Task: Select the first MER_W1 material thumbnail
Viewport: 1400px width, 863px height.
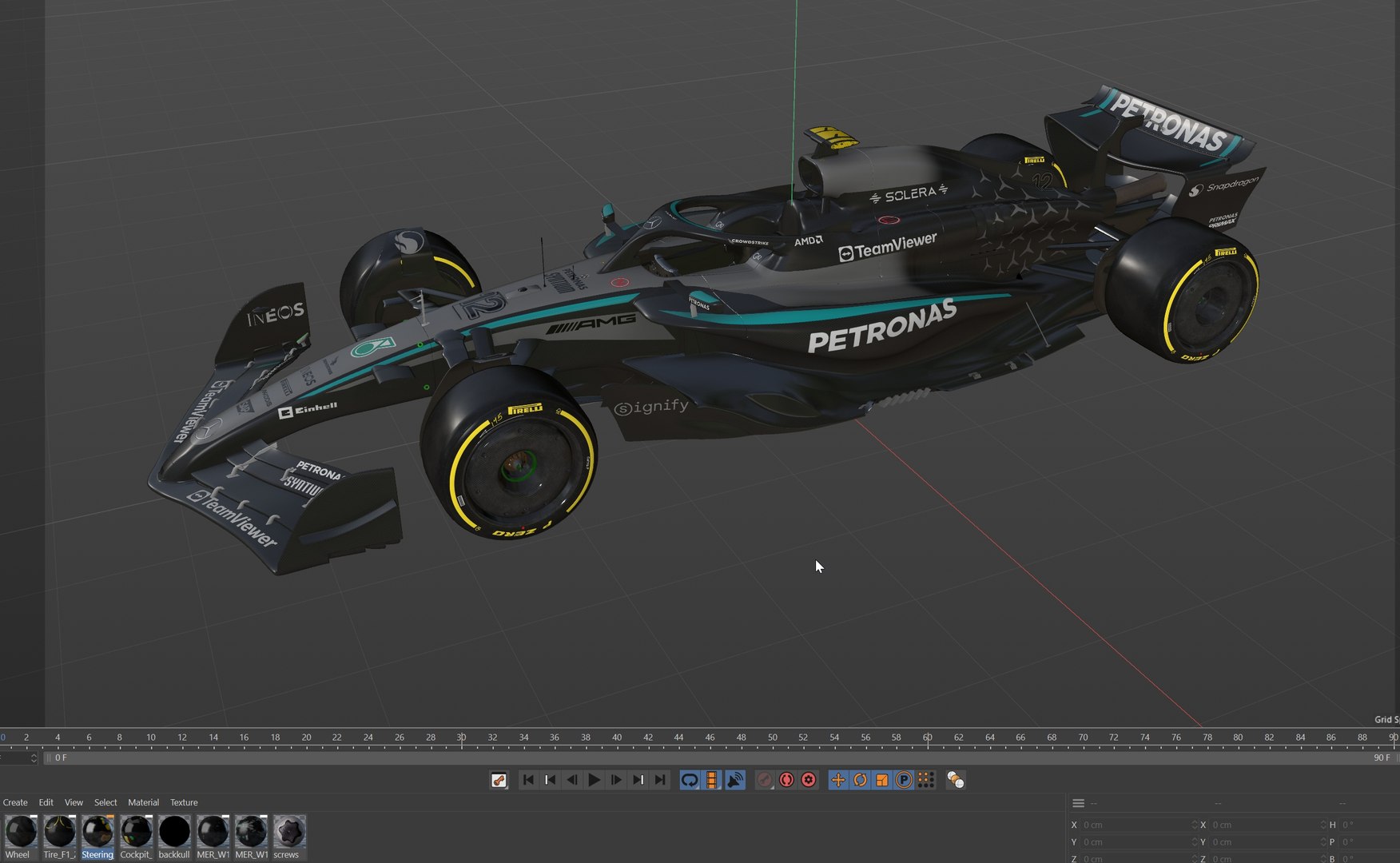Action: pyautogui.click(x=213, y=831)
